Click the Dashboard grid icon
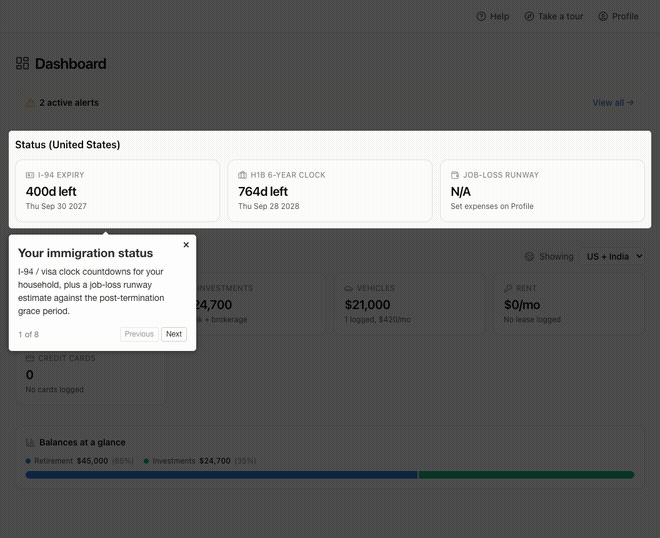 coord(22,64)
